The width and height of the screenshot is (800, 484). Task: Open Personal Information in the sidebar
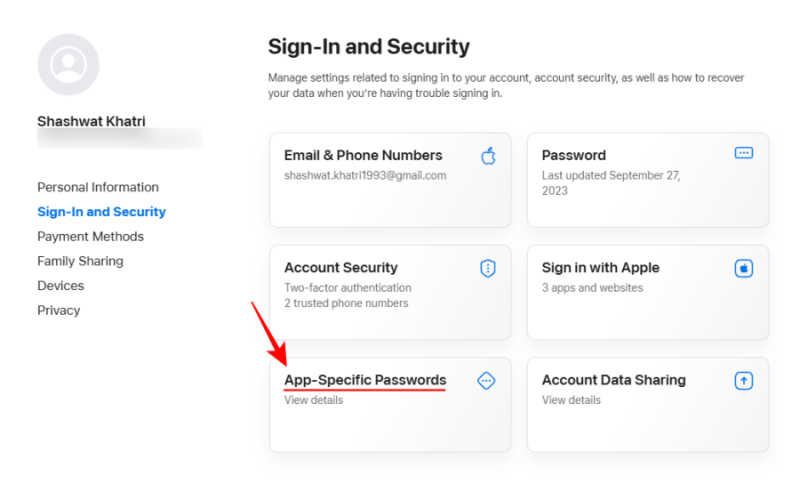[x=98, y=187]
